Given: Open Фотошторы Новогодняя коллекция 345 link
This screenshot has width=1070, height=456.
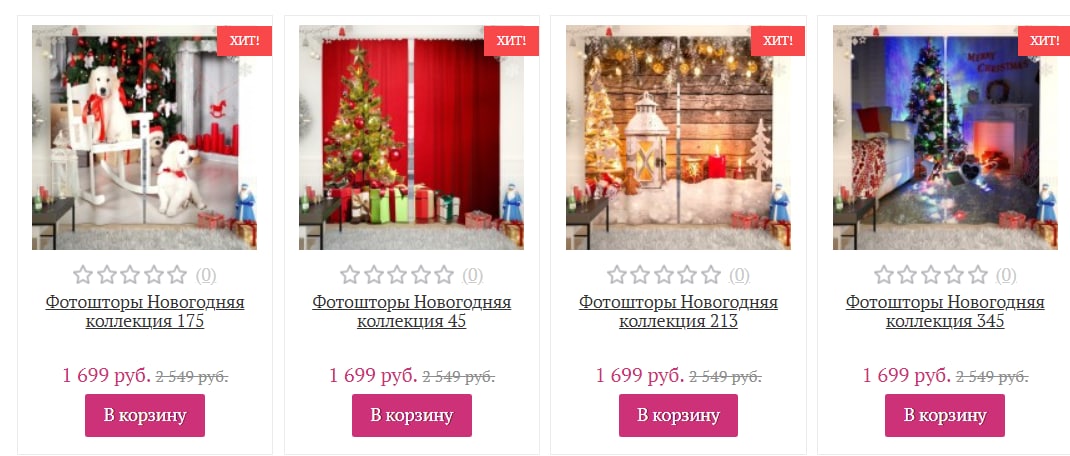Looking at the screenshot, I should pos(945,311).
